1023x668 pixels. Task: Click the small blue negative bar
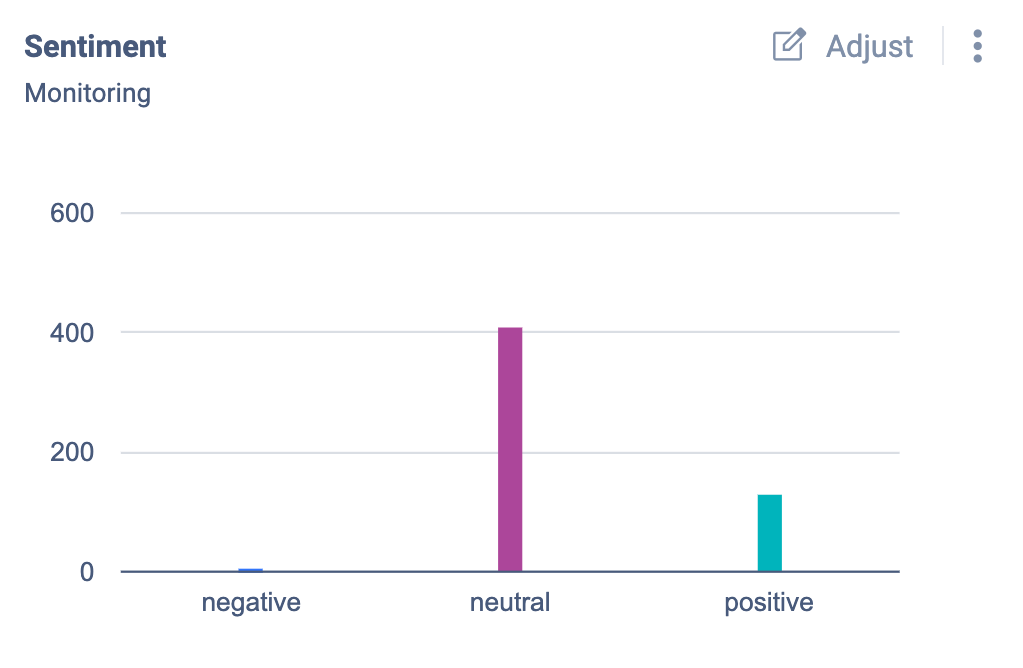coord(251,570)
